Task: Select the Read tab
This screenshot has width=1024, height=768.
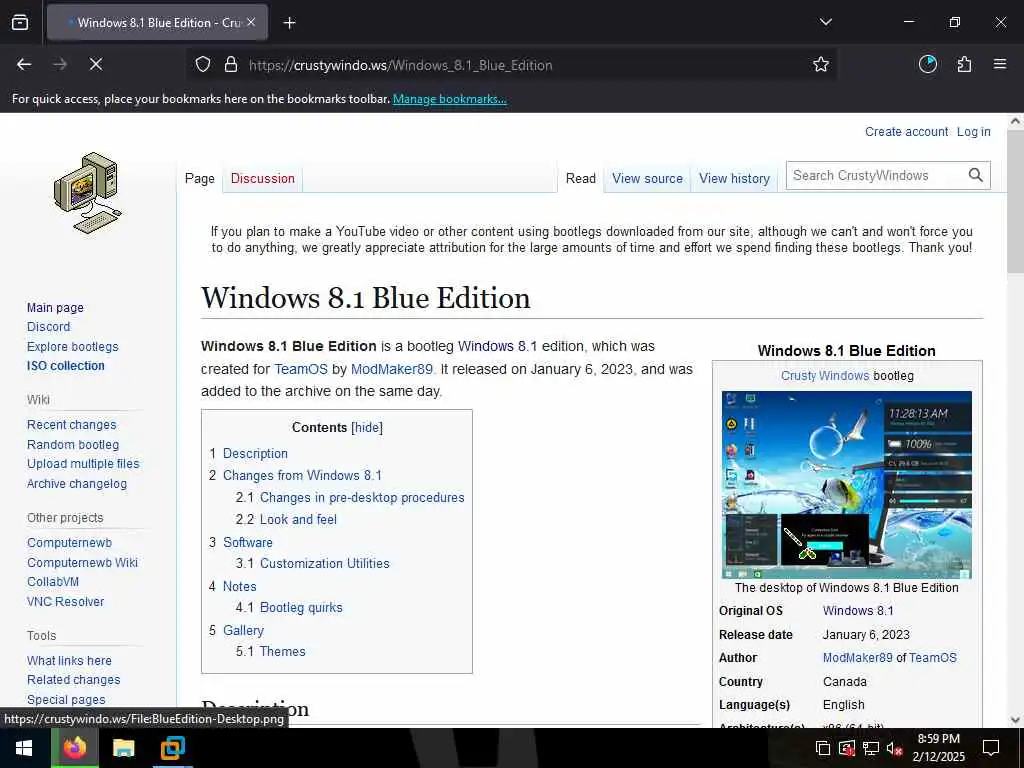Action: [581, 178]
